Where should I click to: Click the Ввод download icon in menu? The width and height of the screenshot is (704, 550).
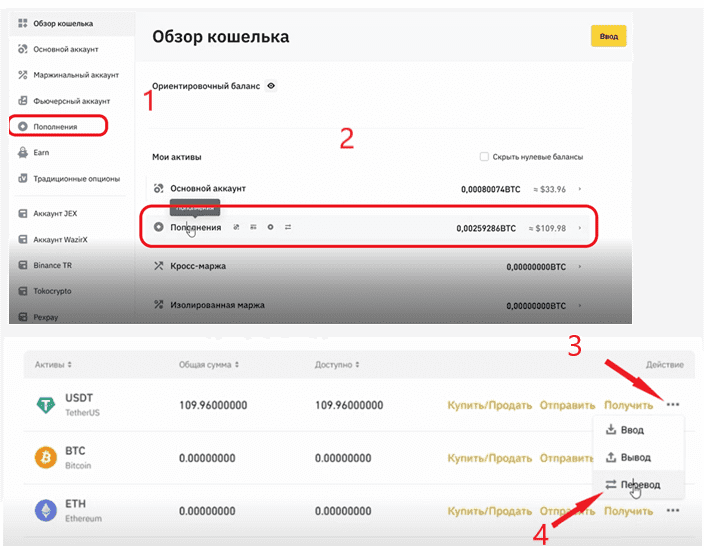click(x=611, y=430)
